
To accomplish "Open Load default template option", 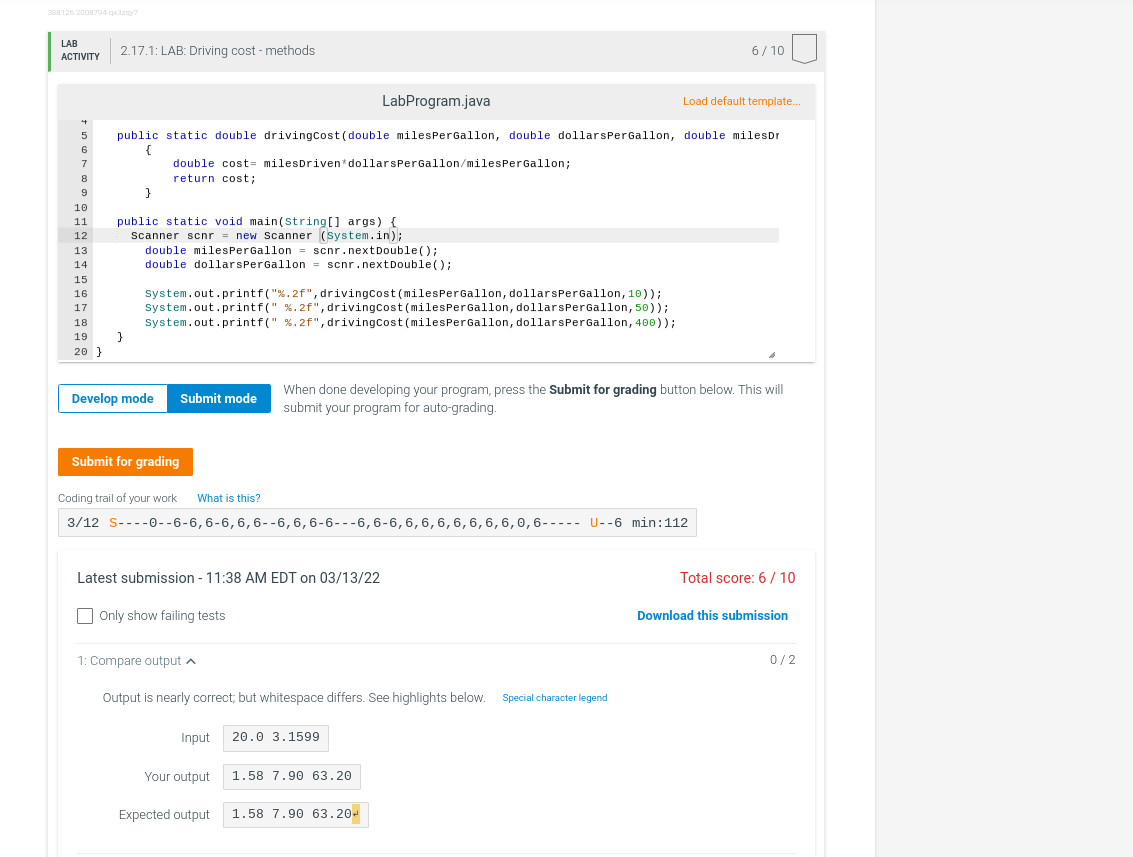I will click(x=741, y=101).
